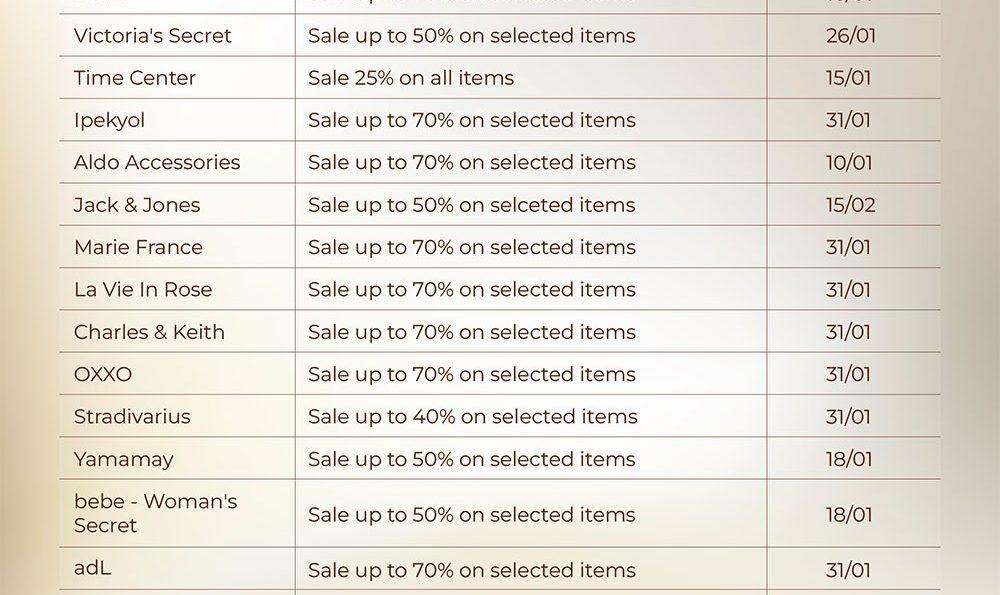The height and width of the screenshot is (595, 1000).
Task: Select Aldo Accessories in the table
Action: point(157,162)
